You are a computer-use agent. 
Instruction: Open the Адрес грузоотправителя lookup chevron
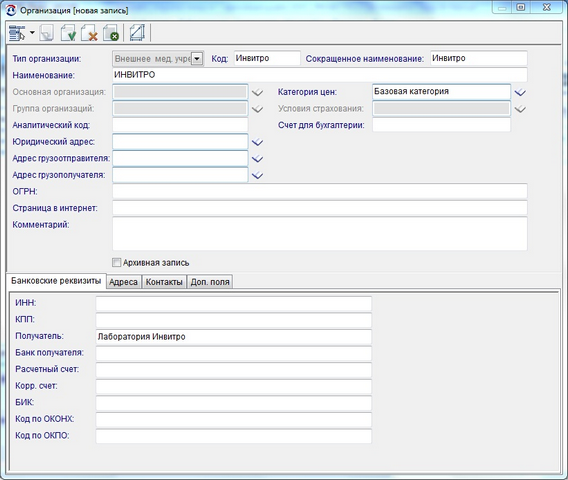[x=257, y=159]
